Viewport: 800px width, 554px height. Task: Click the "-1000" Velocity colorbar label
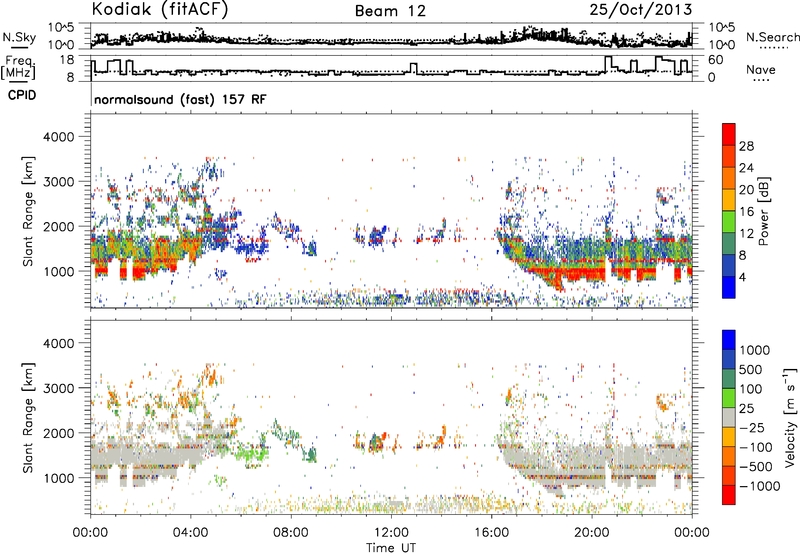pos(759,486)
